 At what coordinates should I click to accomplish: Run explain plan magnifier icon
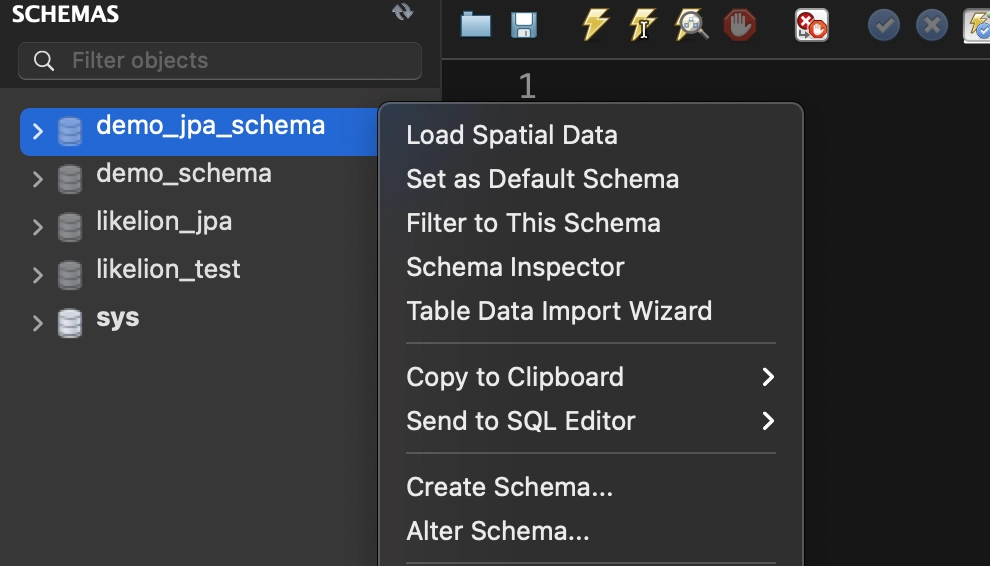click(x=691, y=24)
